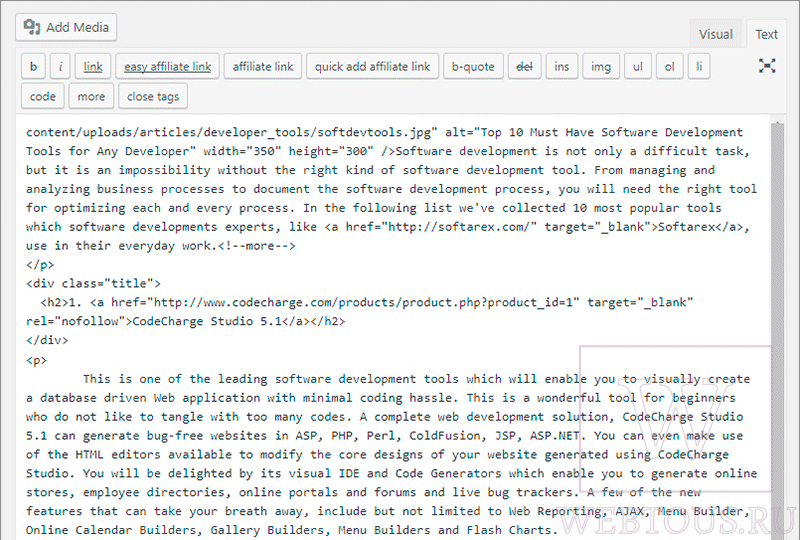This screenshot has height=540, width=800.
Task: Click the affiliate link quicktag button
Action: click(x=263, y=66)
